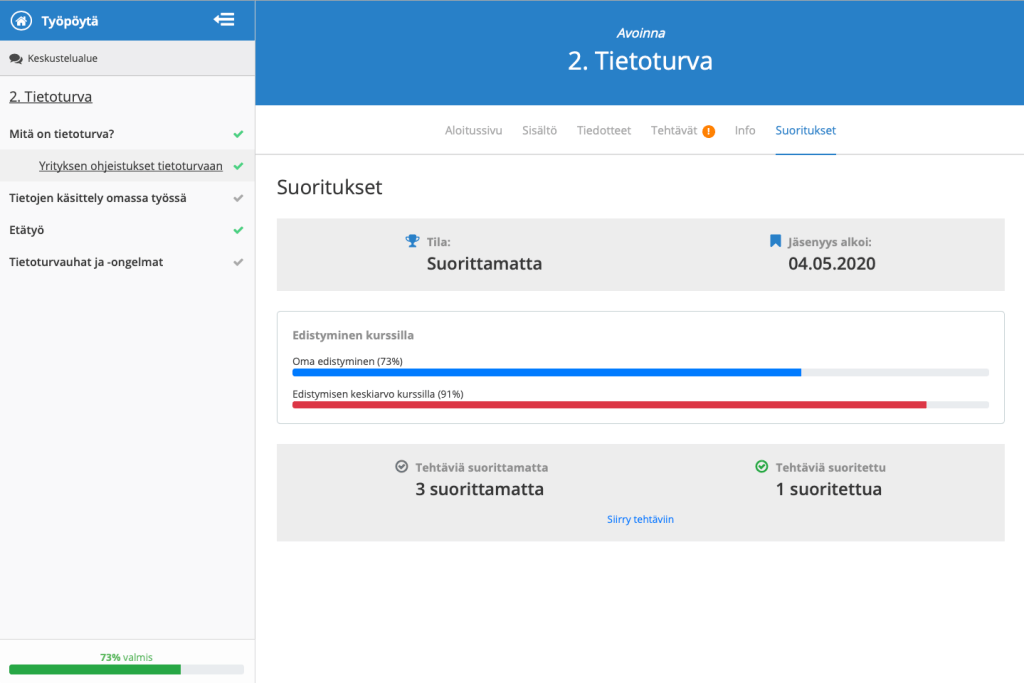The width and height of the screenshot is (1024, 683).
Task: Switch to the Sisältö tab
Action: 539,129
